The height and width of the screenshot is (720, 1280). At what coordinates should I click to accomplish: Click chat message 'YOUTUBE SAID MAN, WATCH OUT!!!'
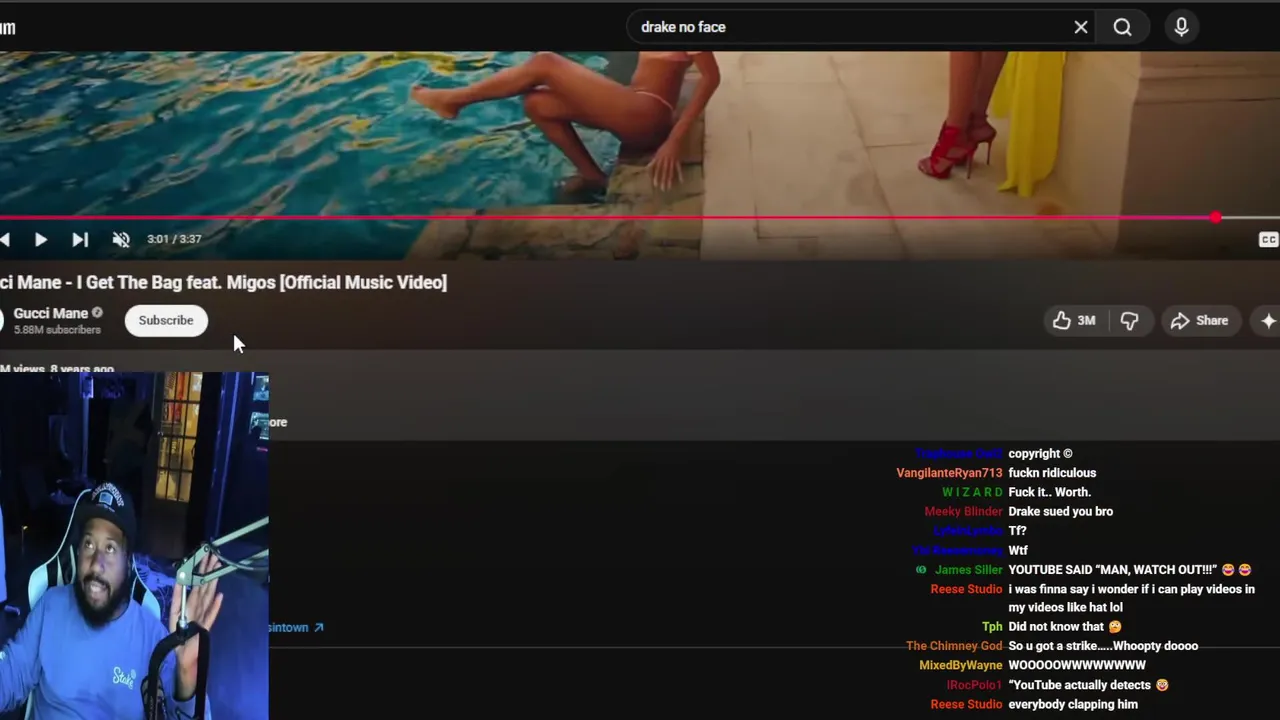[1130, 570]
